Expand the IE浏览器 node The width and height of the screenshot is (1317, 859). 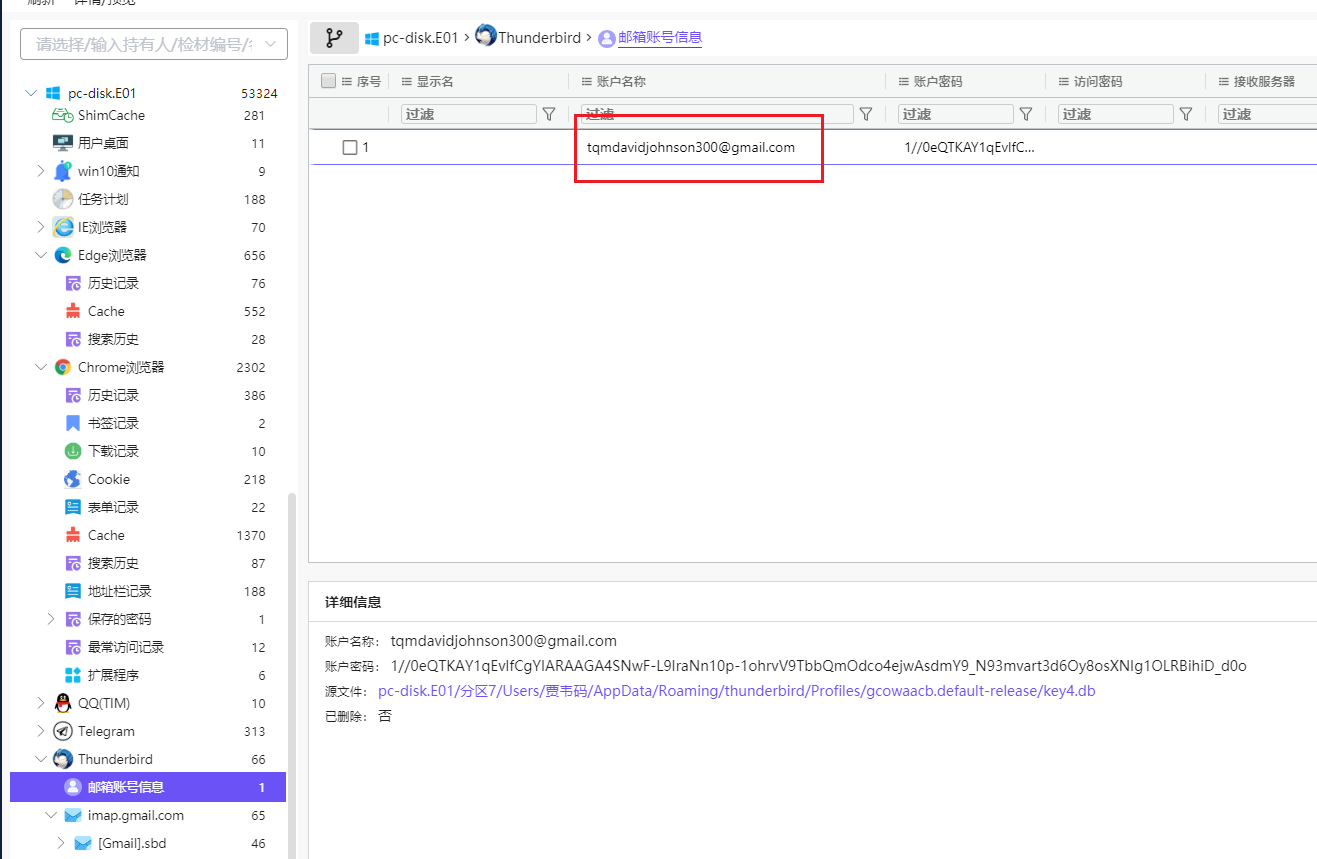[40, 227]
